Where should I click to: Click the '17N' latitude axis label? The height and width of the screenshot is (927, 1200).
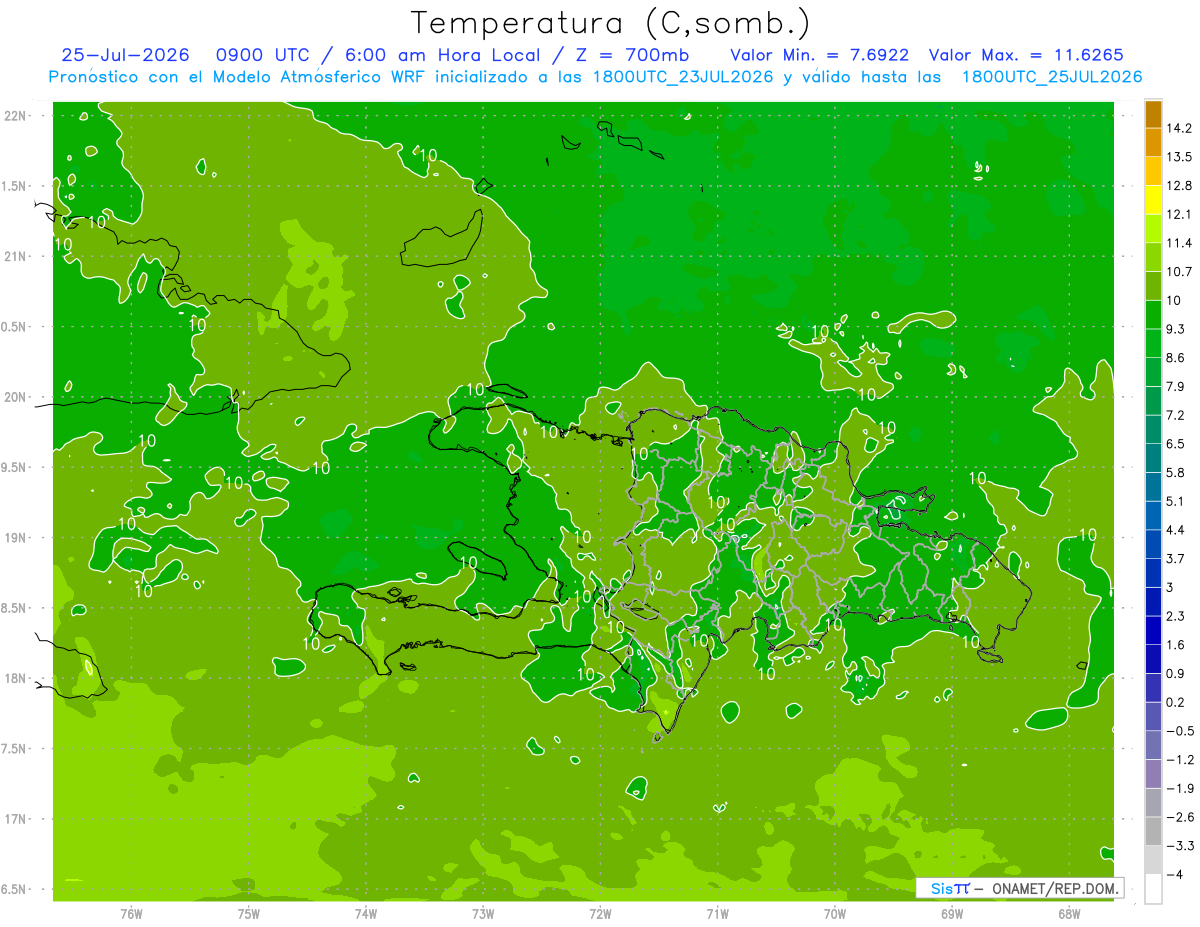[16, 819]
